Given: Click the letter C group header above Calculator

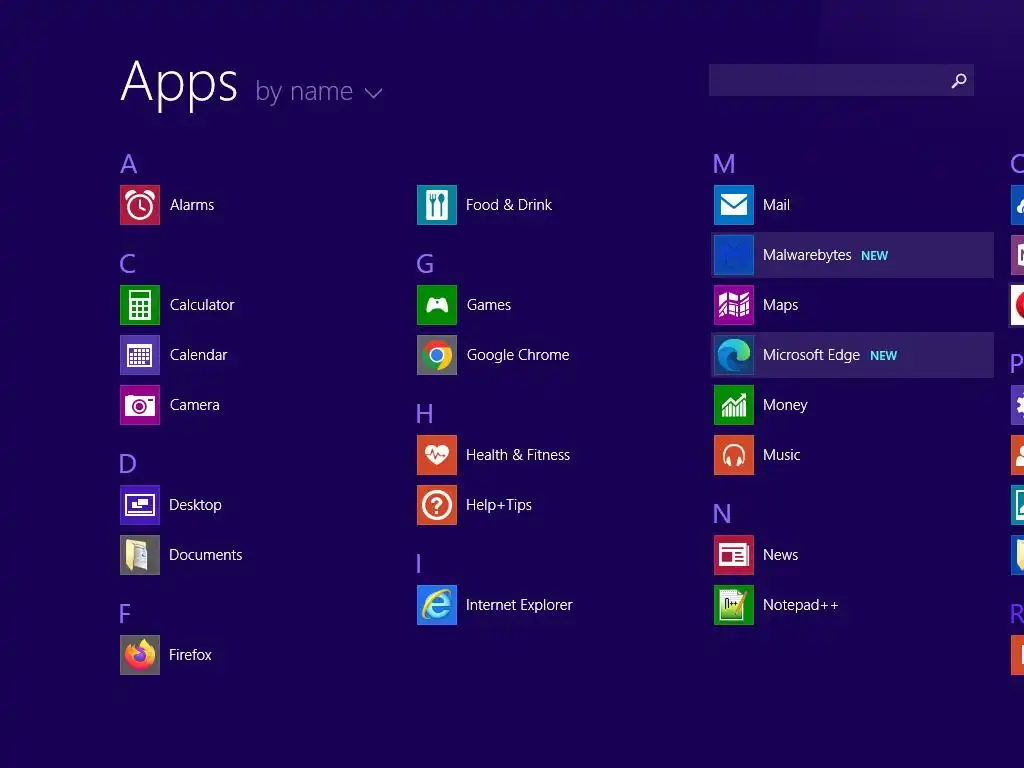Looking at the screenshot, I should click(128, 264).
